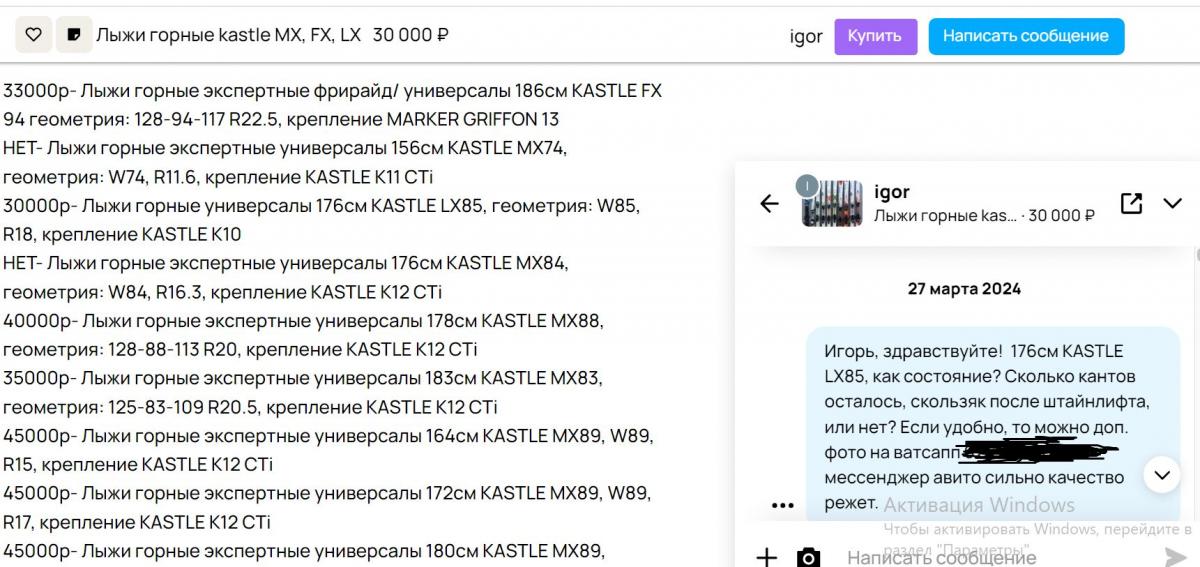
Task: Click the line геометрия: W84, R16.3
Action: (222, 293)
